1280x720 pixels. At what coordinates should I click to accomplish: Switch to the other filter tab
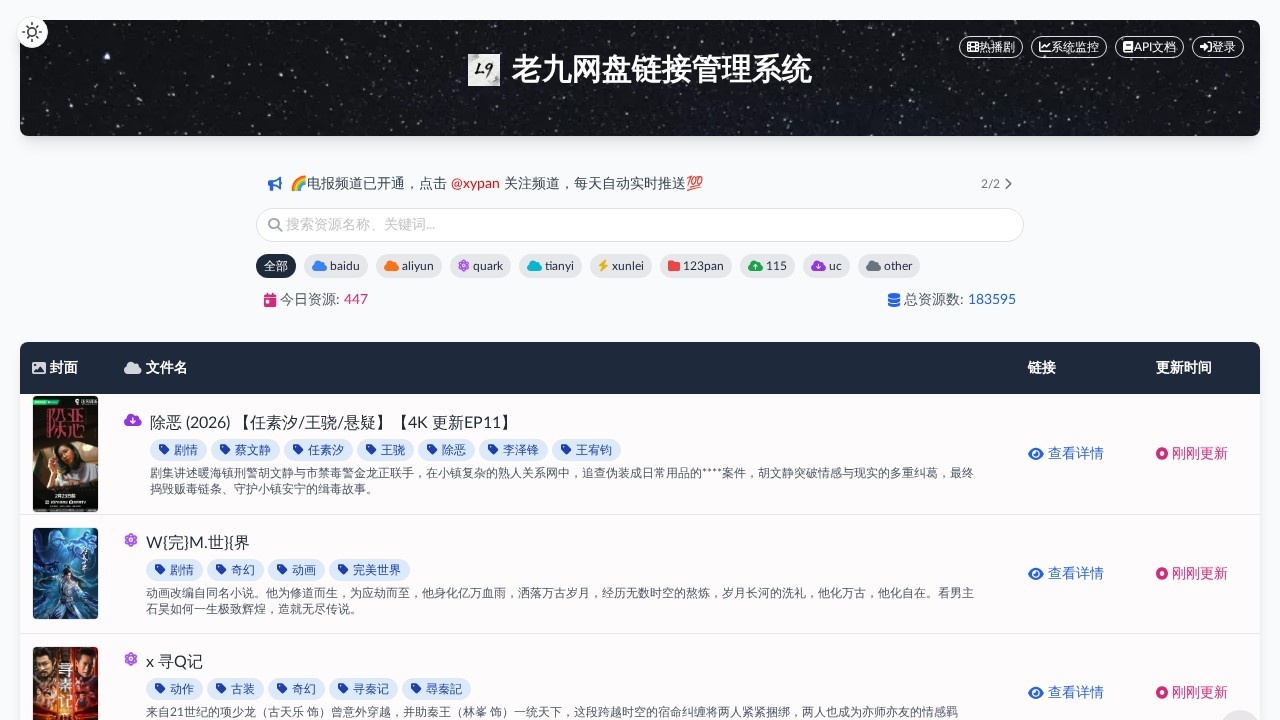(888, 266)
